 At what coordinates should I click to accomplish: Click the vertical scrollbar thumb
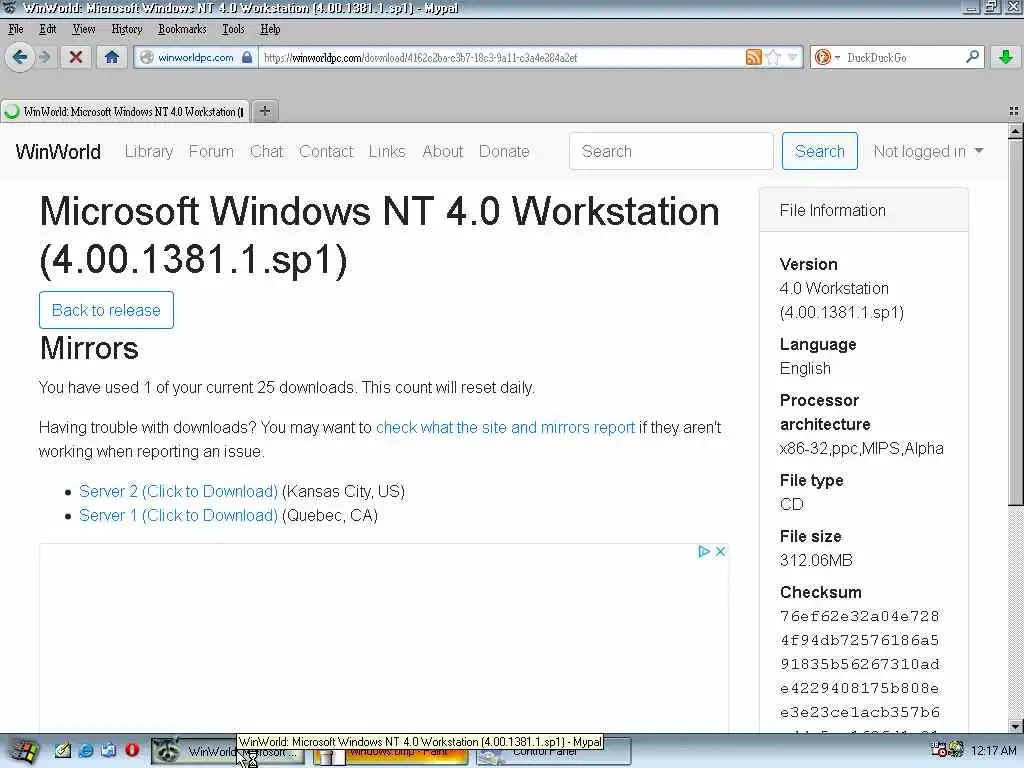tap(1015, 322)
